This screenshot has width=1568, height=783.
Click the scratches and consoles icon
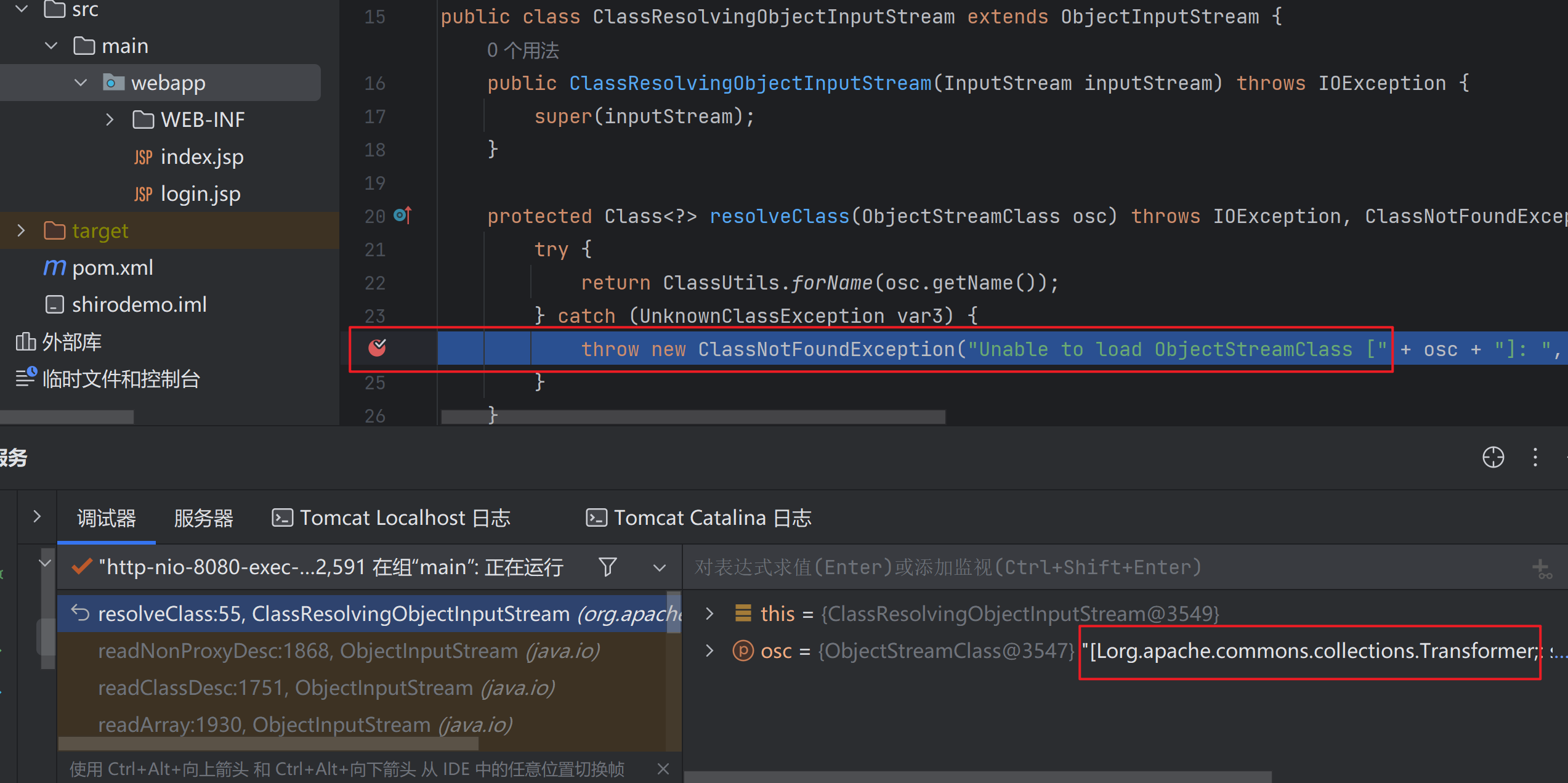pyautogui.click(x=26, y=378)
